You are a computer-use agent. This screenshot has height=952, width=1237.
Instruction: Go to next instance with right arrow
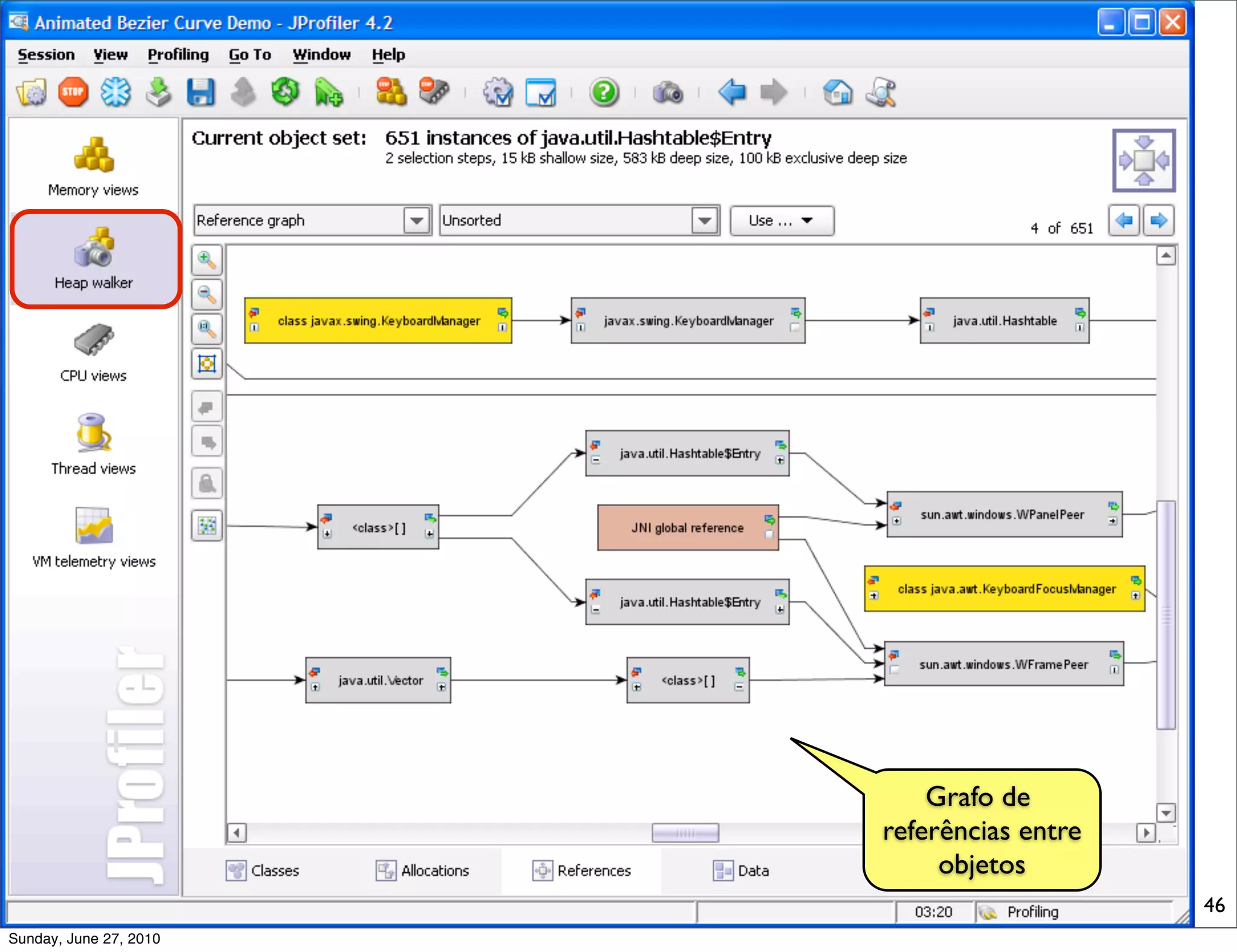[x=1158, y=220]
